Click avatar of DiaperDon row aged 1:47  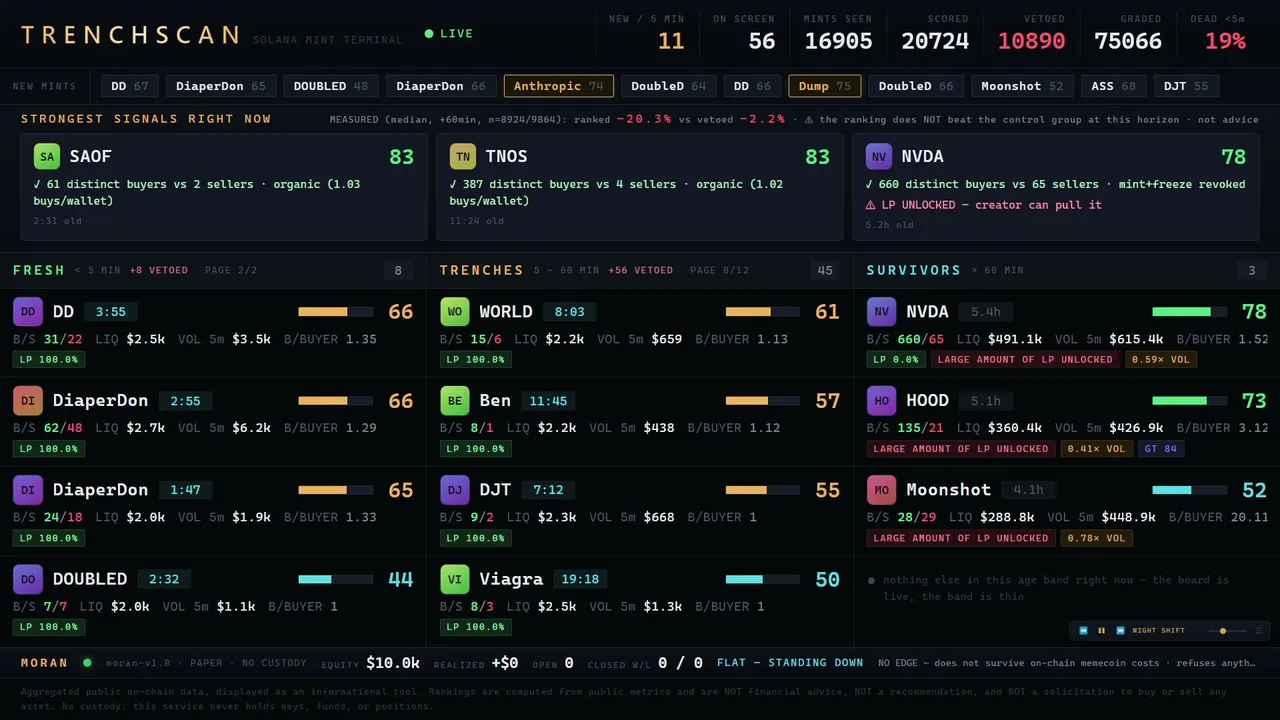28,490
